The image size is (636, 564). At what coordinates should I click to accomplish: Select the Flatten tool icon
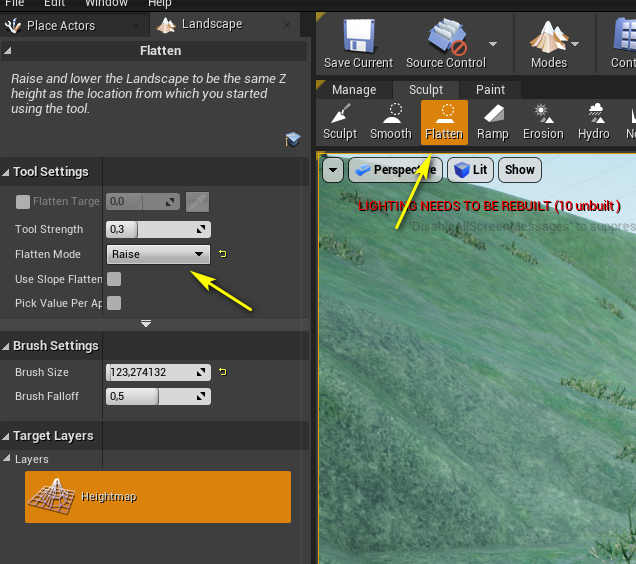coord(444,122)
